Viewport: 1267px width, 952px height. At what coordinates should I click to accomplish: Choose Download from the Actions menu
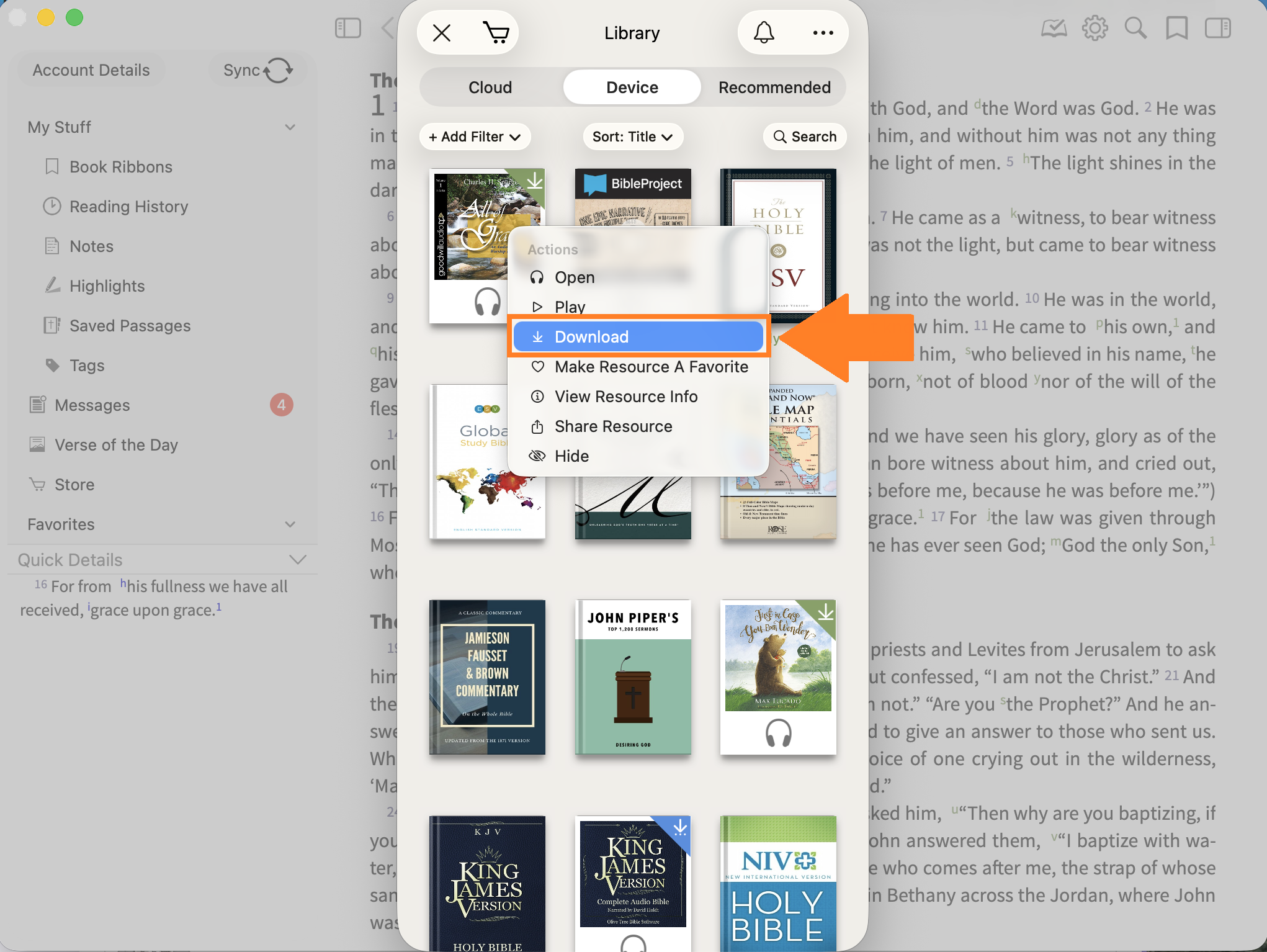coord(638,337)
